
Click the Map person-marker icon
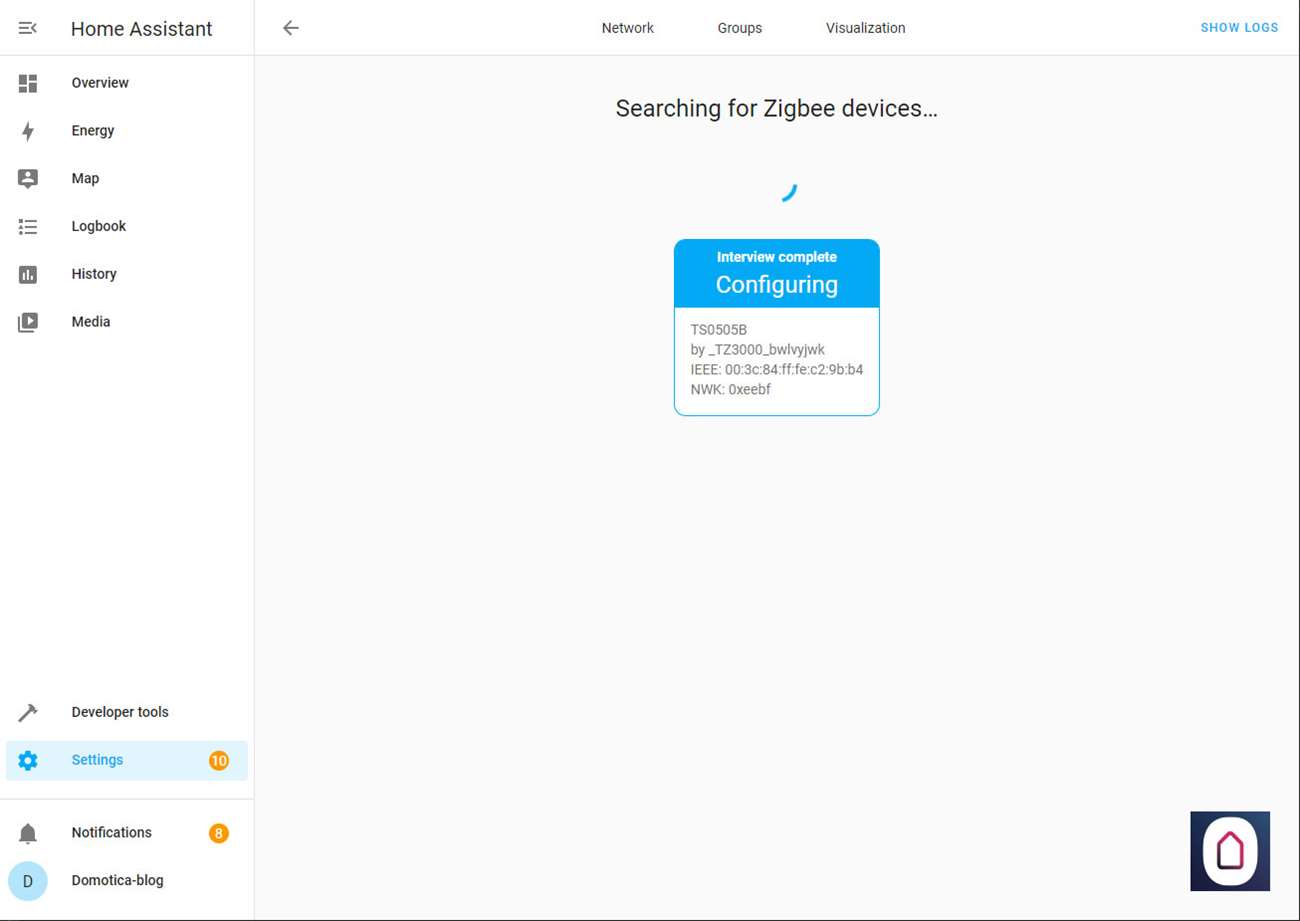pyautogui.click(x=28, y=179)
